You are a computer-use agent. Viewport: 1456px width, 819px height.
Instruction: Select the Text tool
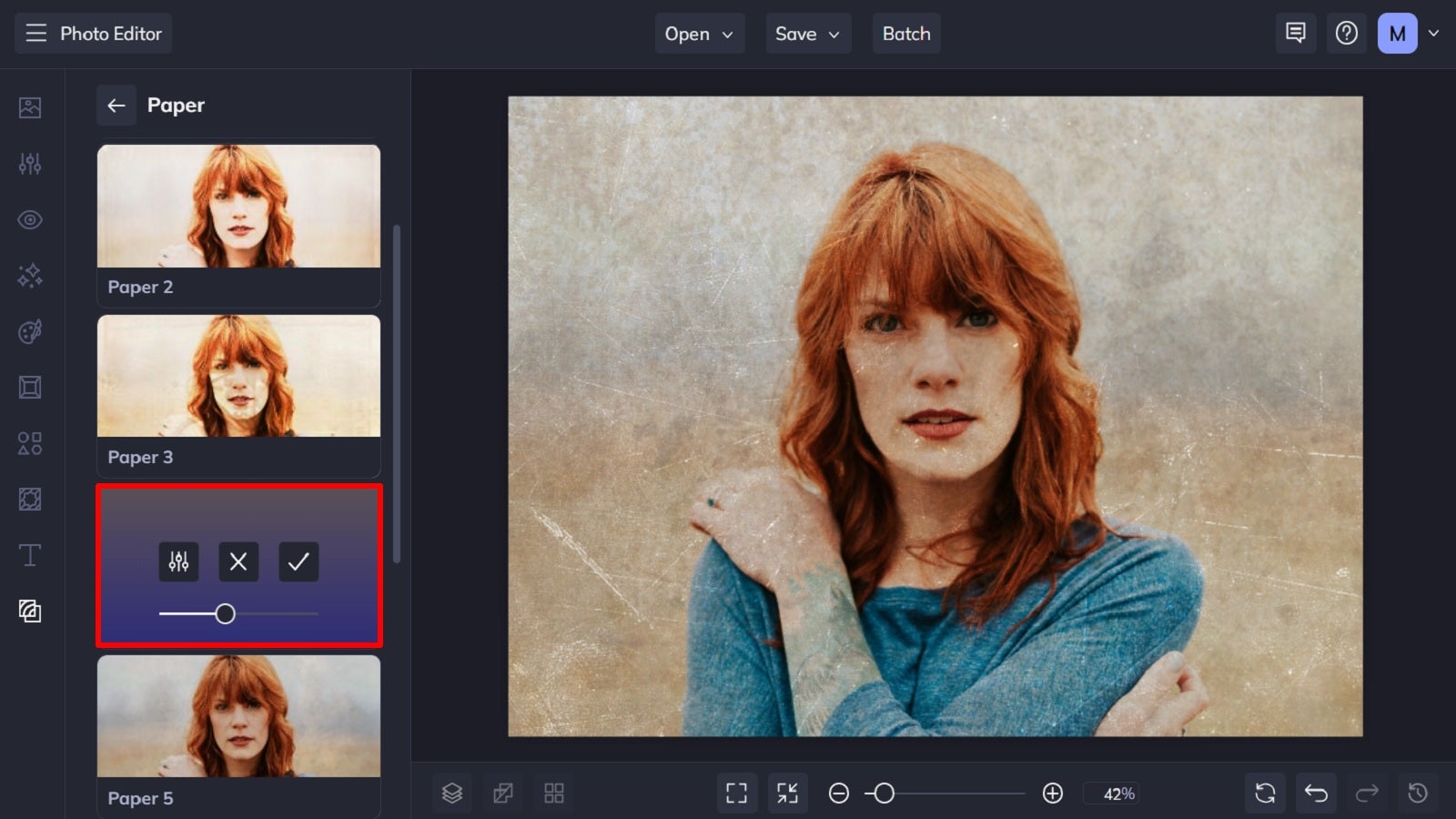point(30,554)
